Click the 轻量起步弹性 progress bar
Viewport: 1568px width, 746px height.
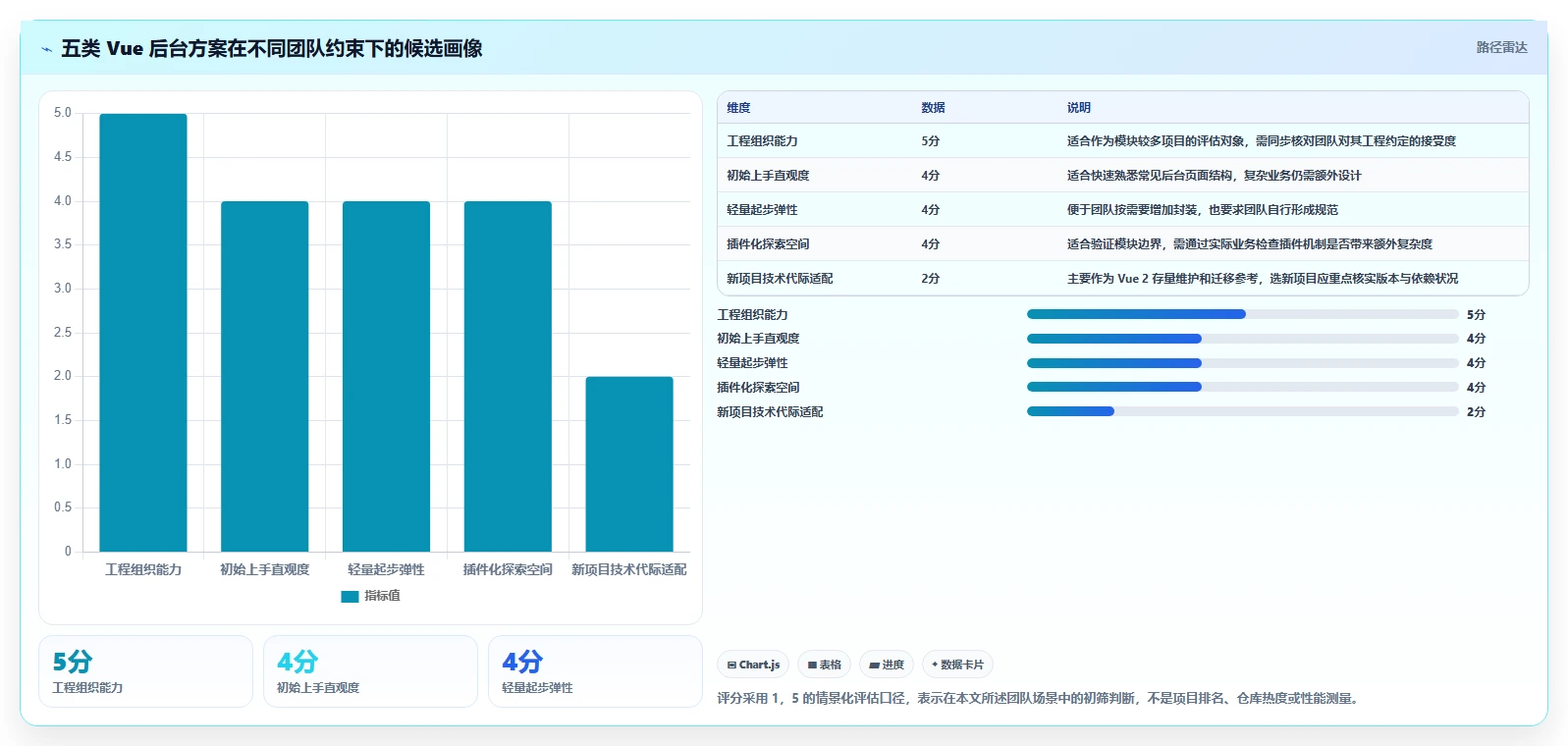[1242, 363]
